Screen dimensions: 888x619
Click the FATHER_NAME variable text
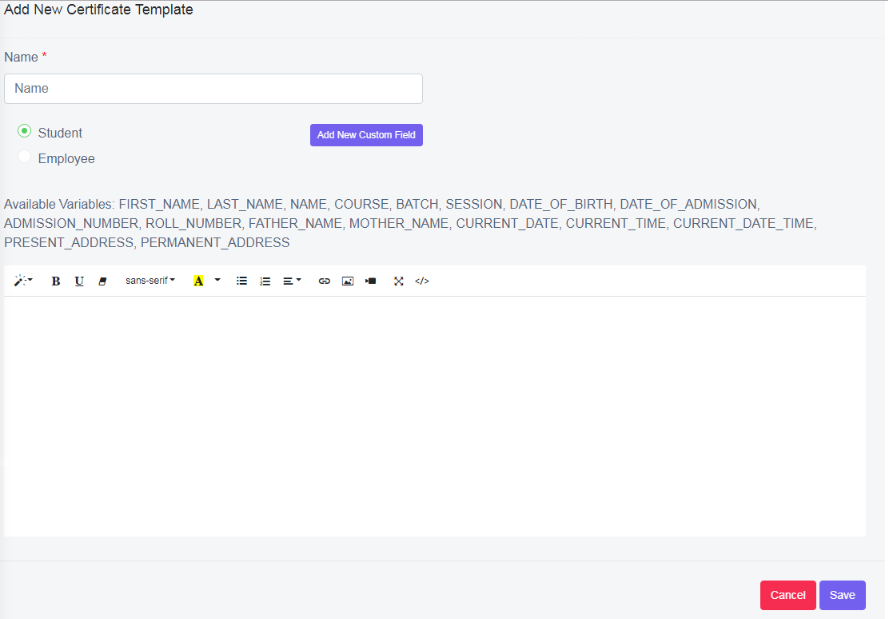tap(295, 224)
